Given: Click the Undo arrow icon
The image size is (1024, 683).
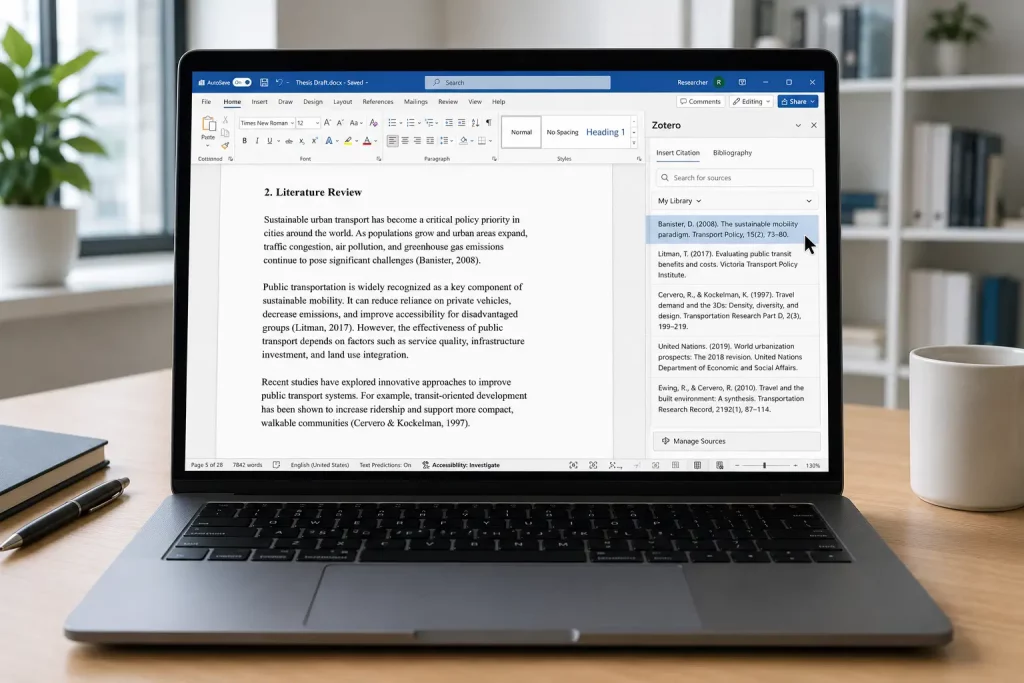Looking at the screenshot, I should coord(279,82).
